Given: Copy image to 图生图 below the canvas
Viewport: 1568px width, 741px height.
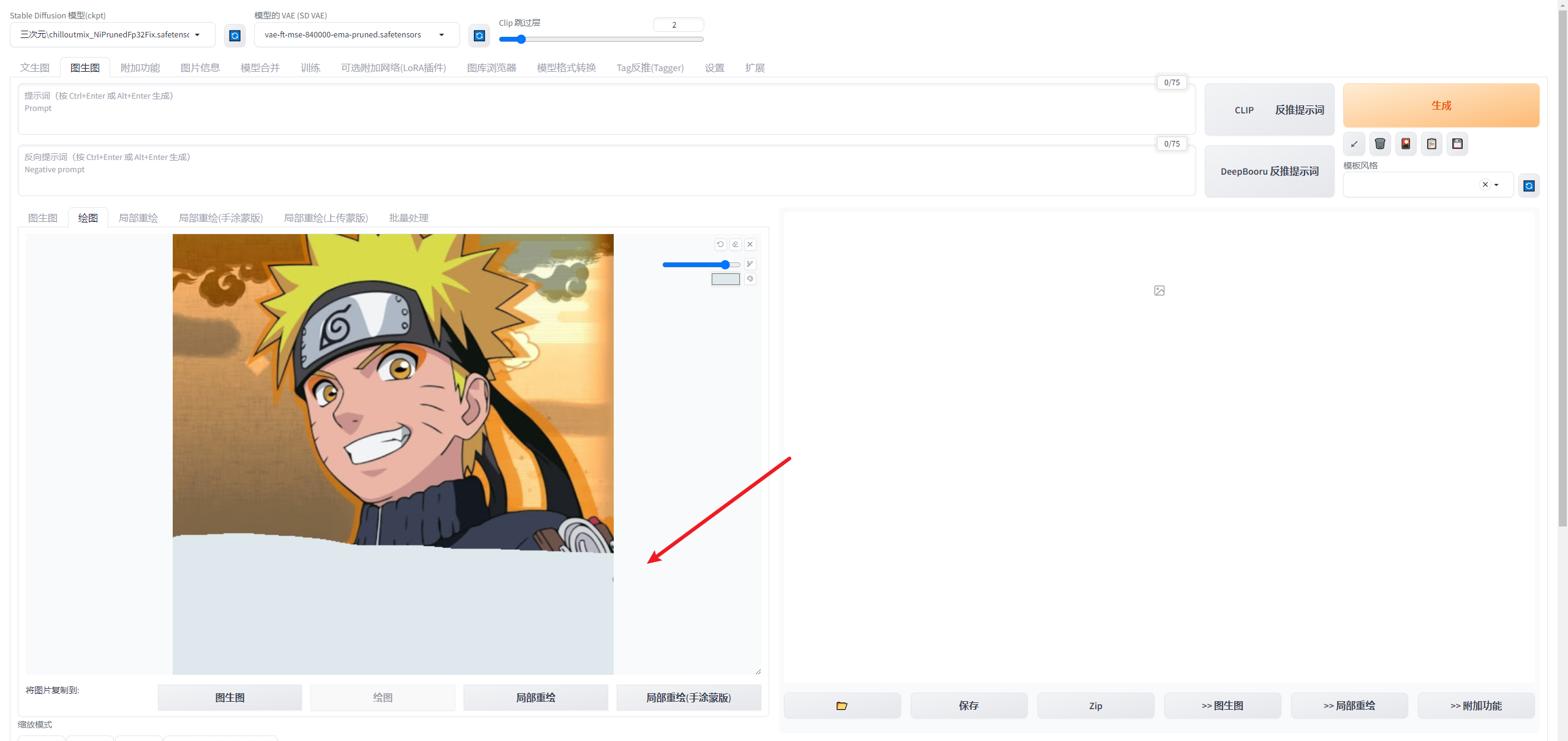Looking at the screenshot, I should (x=230, y=697).
